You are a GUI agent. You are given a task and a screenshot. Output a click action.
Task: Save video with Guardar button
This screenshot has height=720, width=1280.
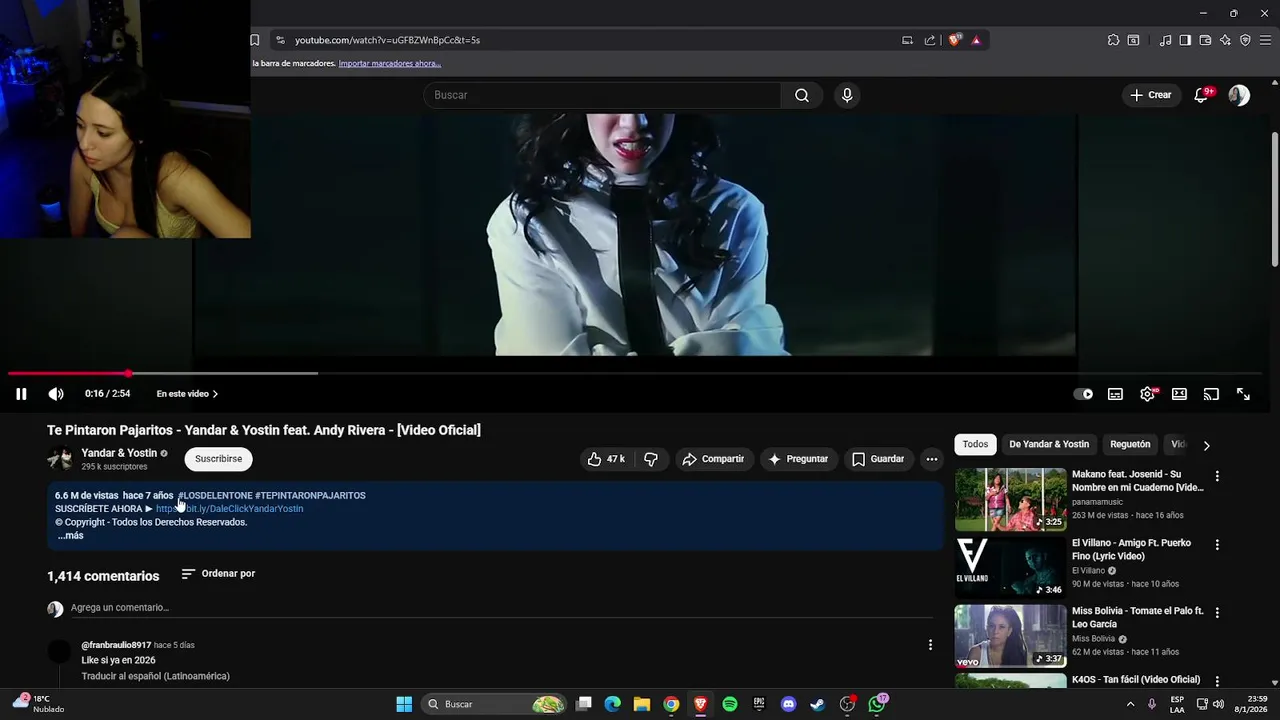pyautogui.click(x=878, y=459)
